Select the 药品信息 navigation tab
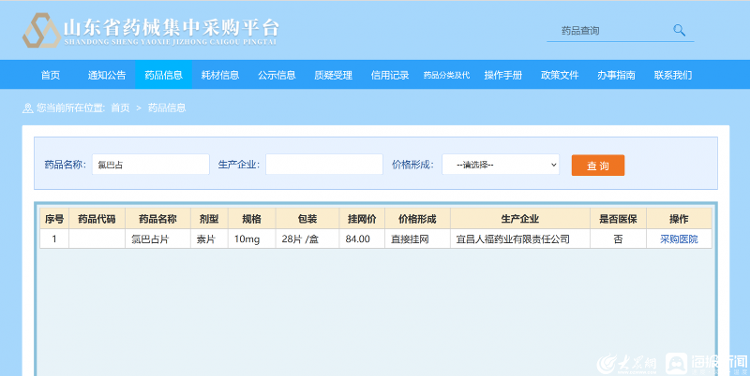Viewport: 750px width, 376px height. [x=164, y=75]
